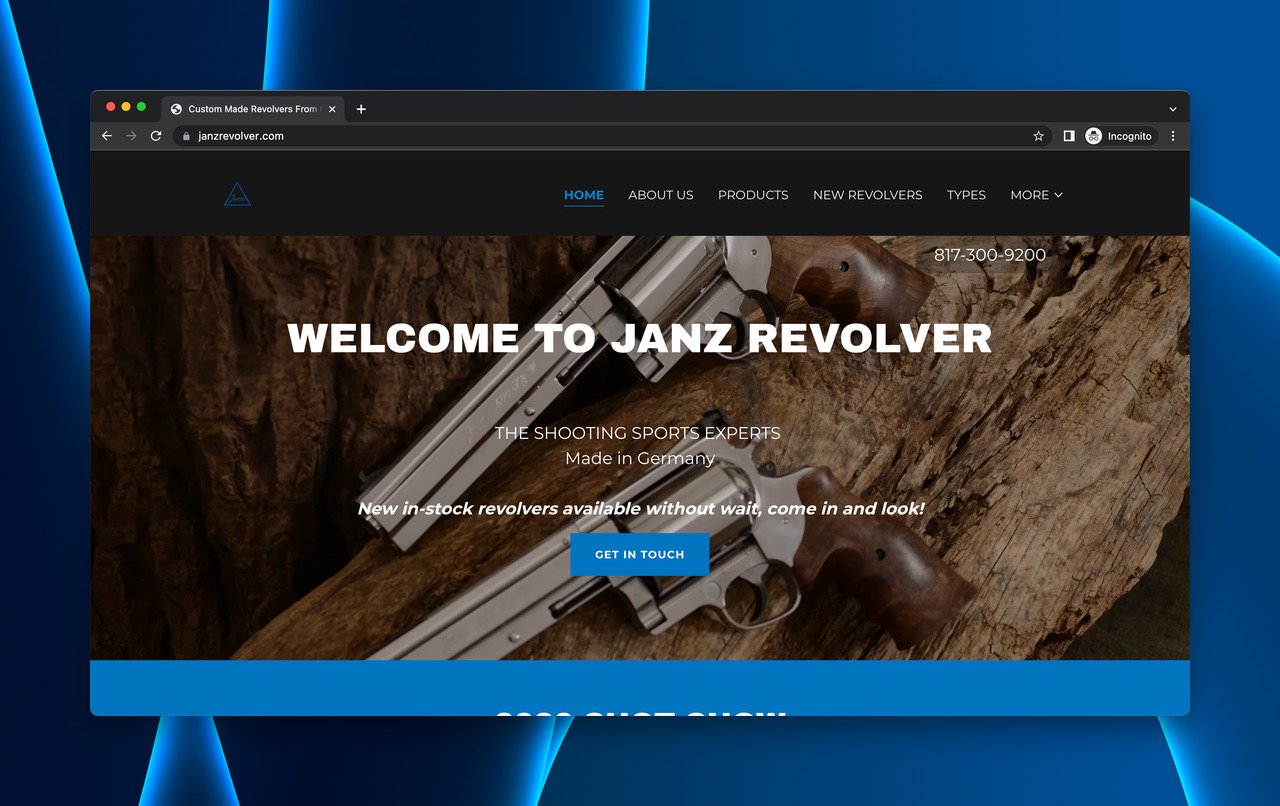Expand the MORE navigation dropdown
Viewport: 1280px width, 806px height.
coord(1036,195)
